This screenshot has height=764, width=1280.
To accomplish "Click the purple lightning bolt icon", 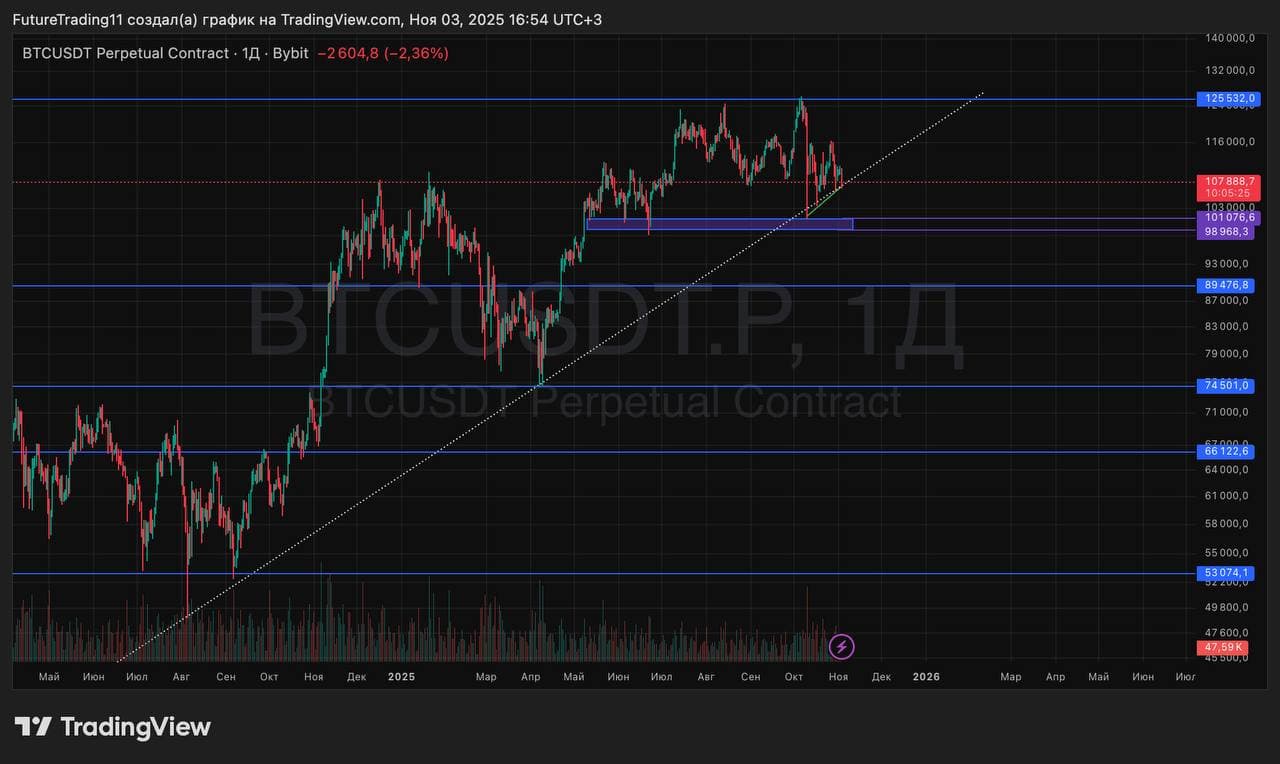I will (x=842, y=647).
